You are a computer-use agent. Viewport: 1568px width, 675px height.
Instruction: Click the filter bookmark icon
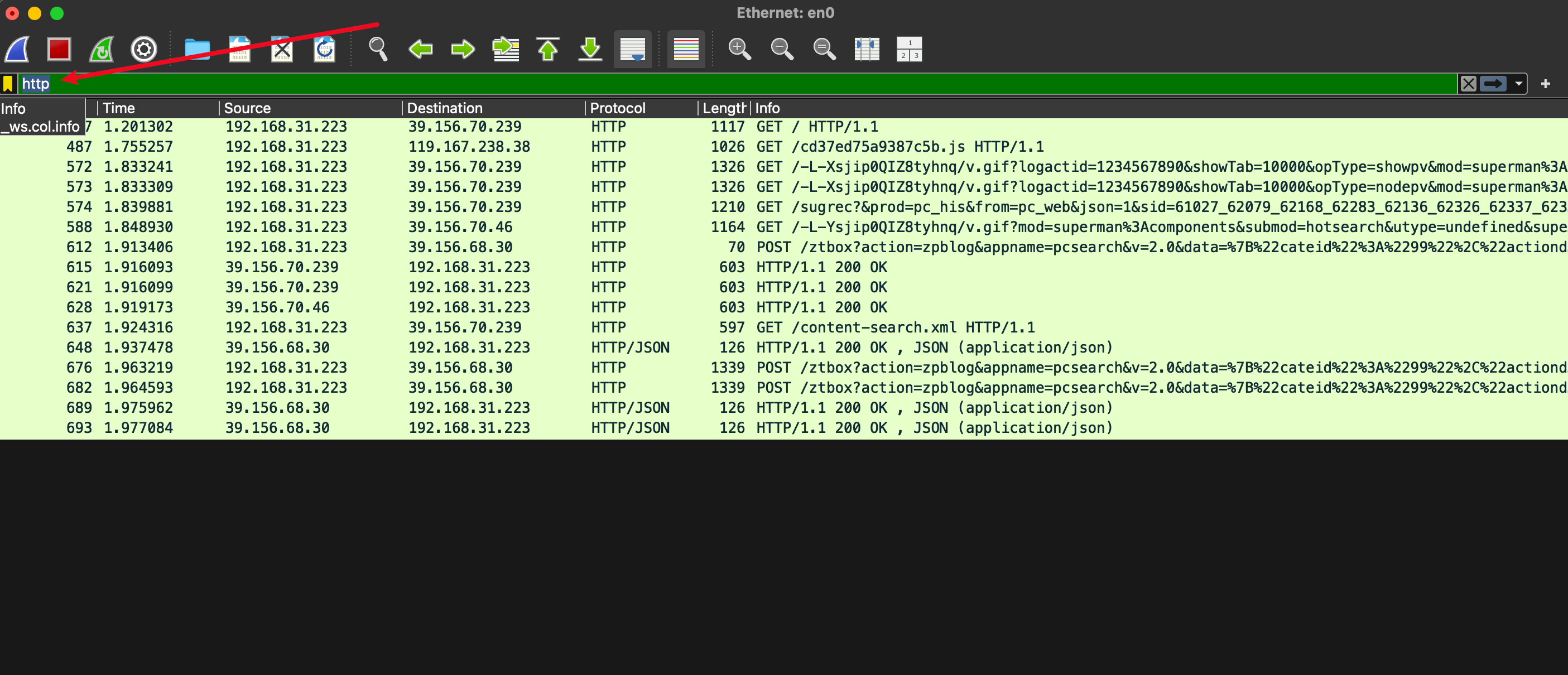[x=8, y=84]
